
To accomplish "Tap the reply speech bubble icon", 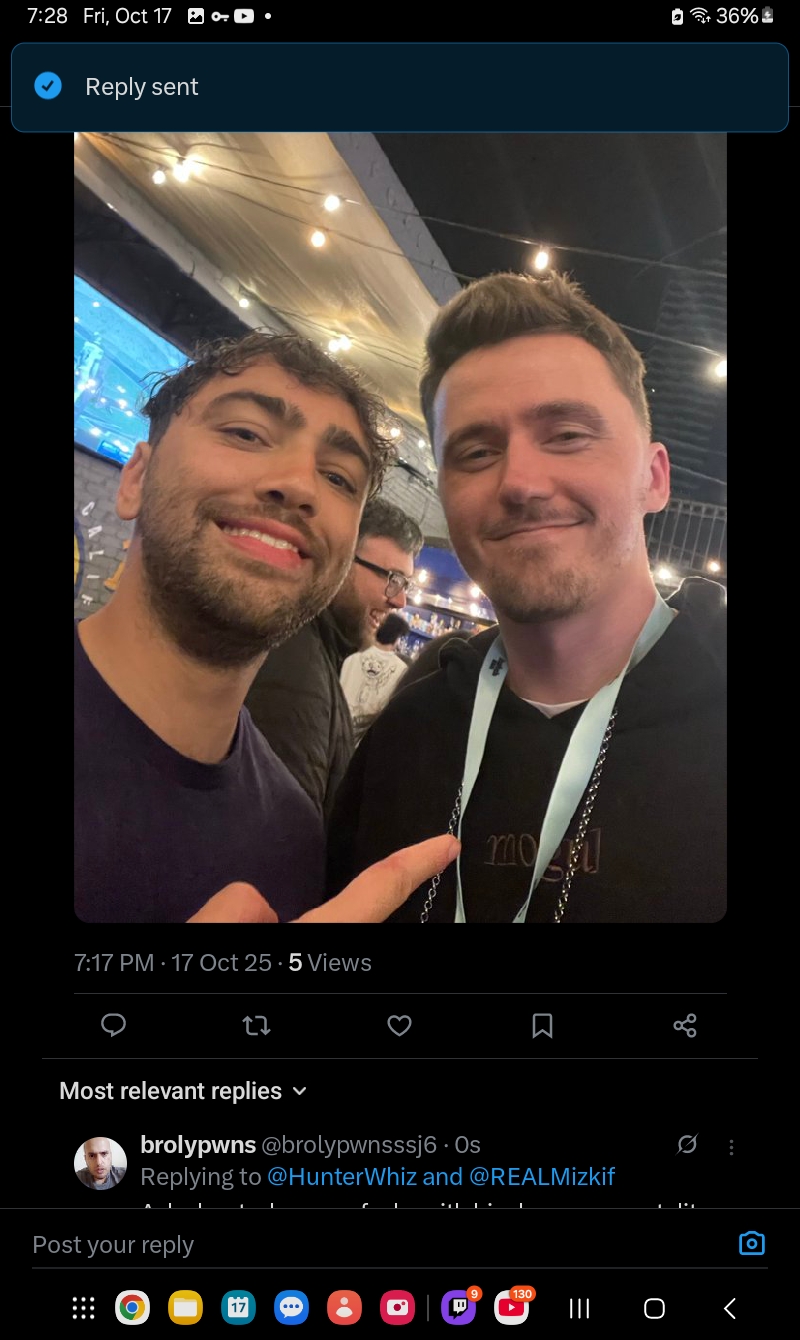I will [114, 1025].
